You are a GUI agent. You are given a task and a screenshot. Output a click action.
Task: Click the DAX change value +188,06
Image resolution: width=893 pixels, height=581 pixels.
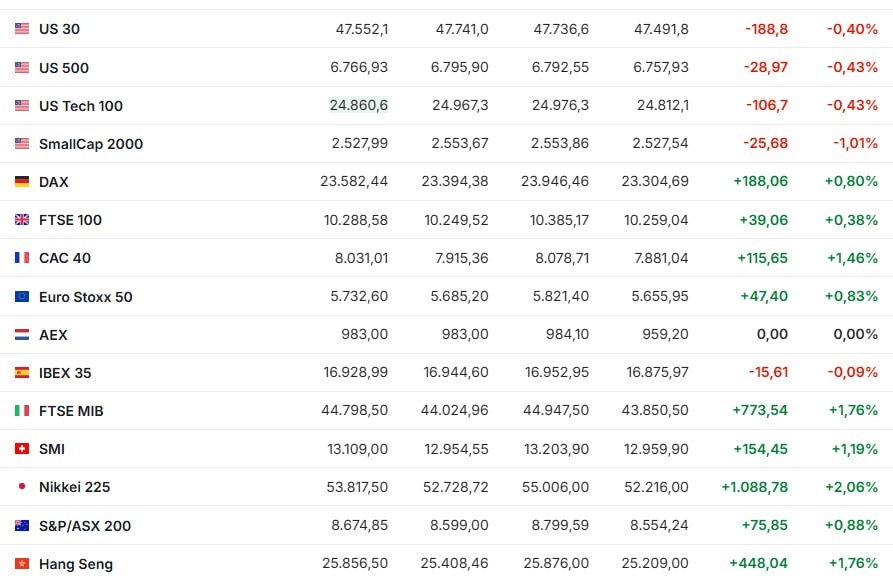760,181
